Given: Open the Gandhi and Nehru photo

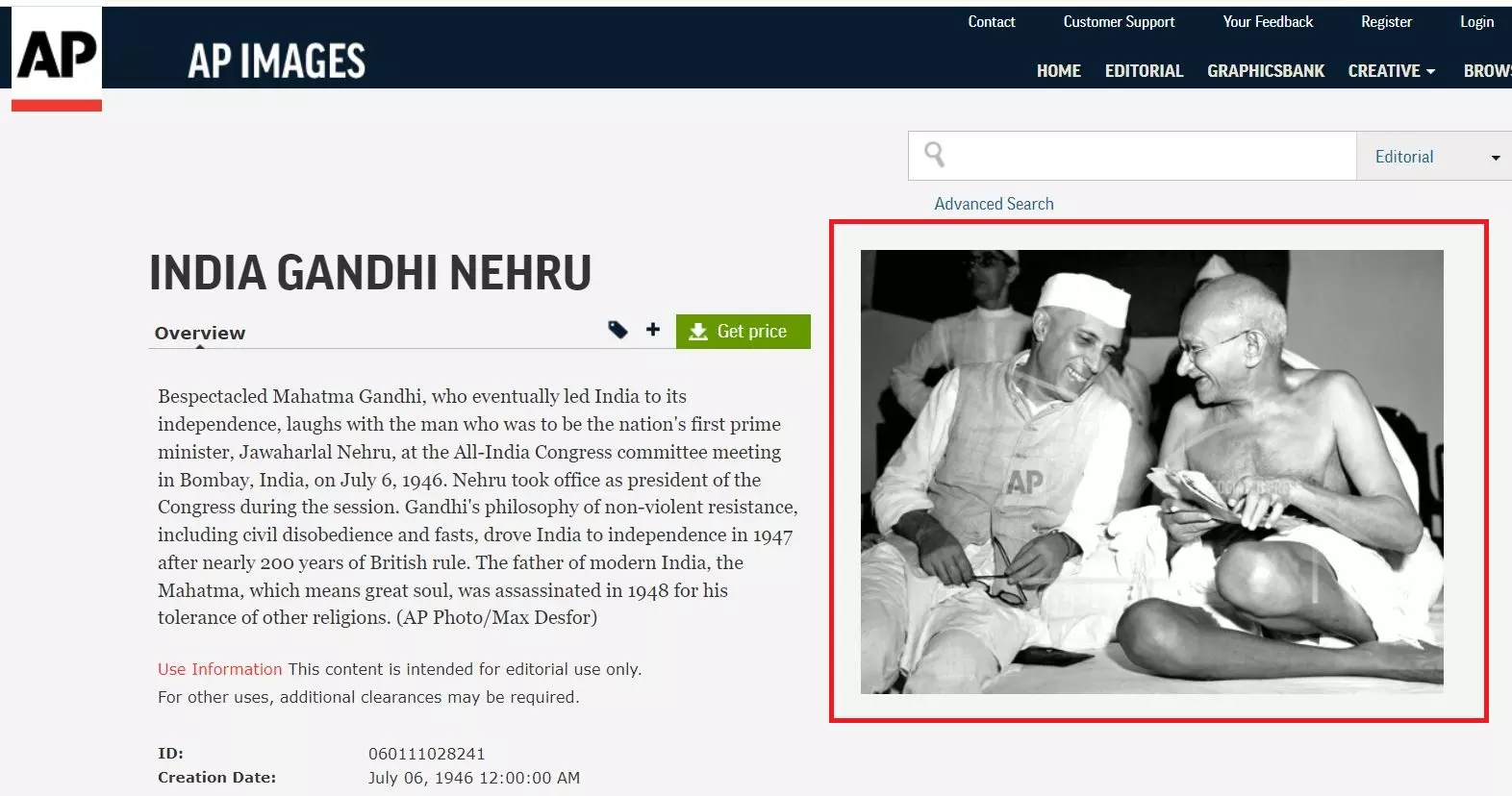Looking at the screenshot, I should point(1151,472).
